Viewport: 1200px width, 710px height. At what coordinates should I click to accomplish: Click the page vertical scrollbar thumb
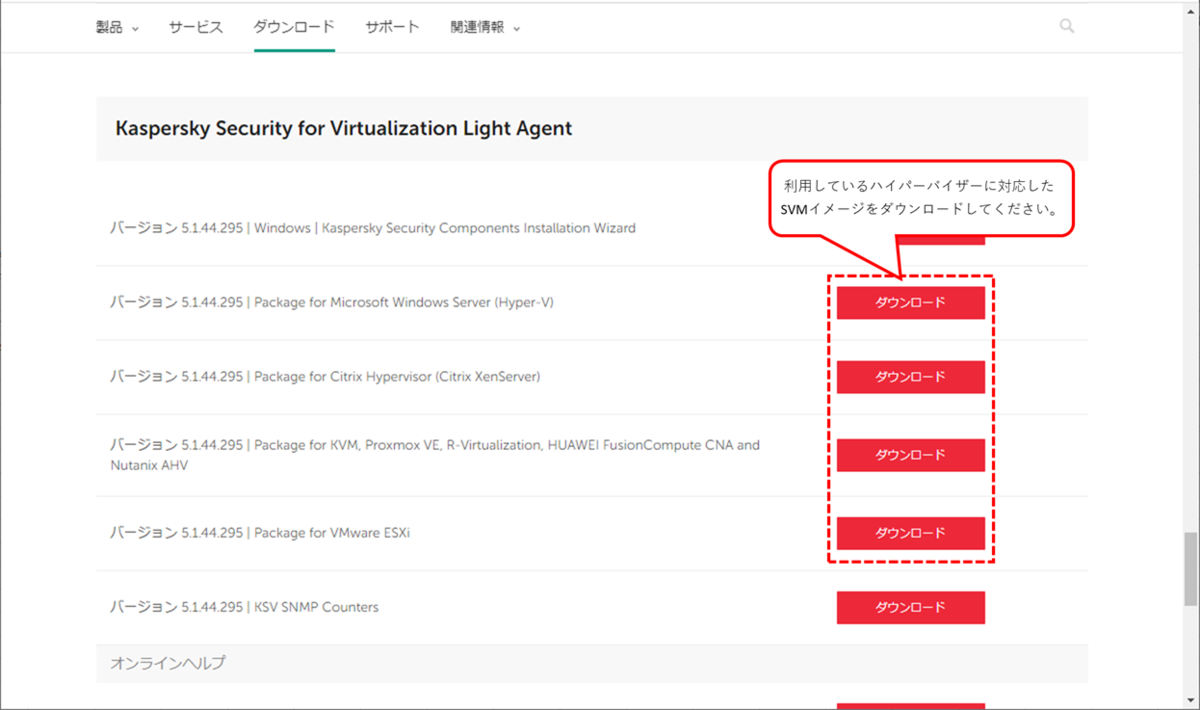(x=1190, y=569)
